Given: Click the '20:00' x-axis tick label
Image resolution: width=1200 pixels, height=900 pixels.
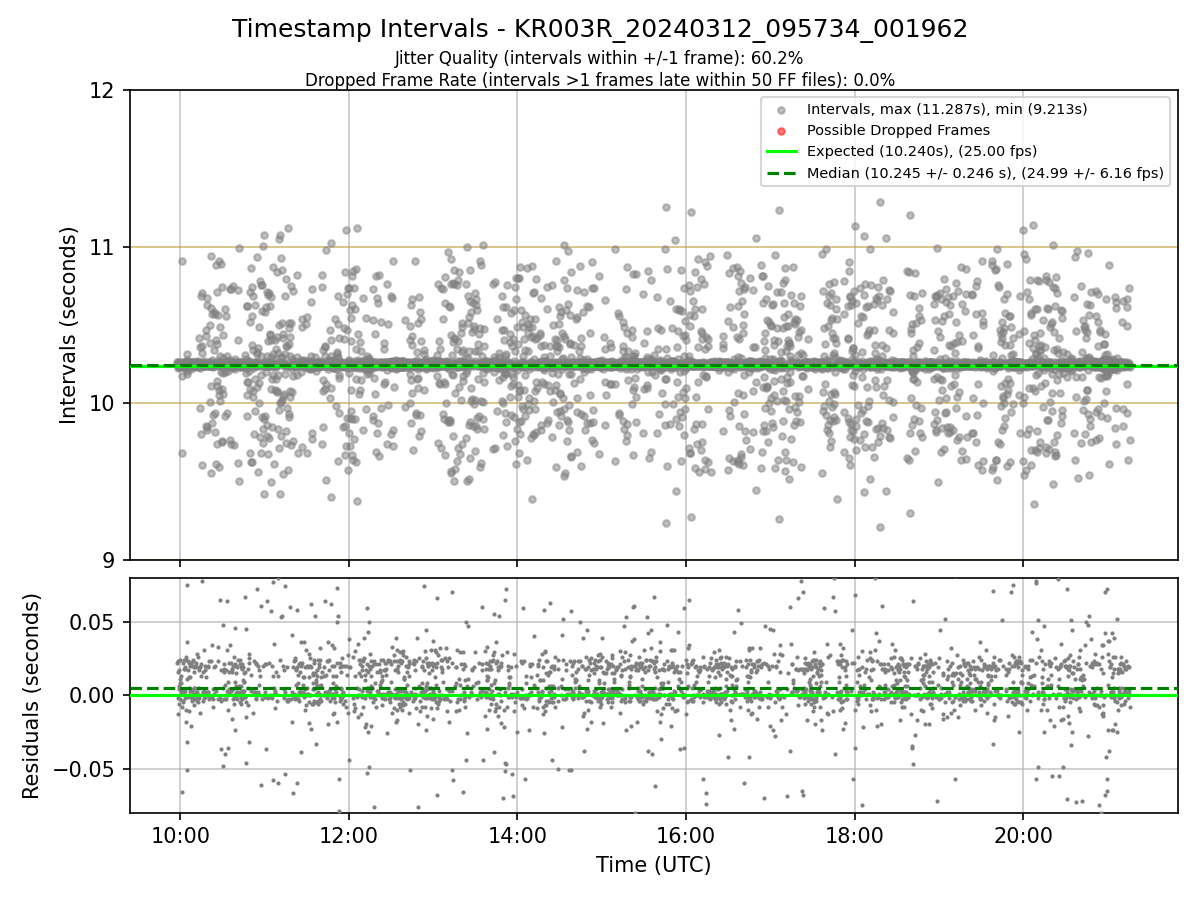Looking at the screenshot, I should click(x=1022, y=836).
